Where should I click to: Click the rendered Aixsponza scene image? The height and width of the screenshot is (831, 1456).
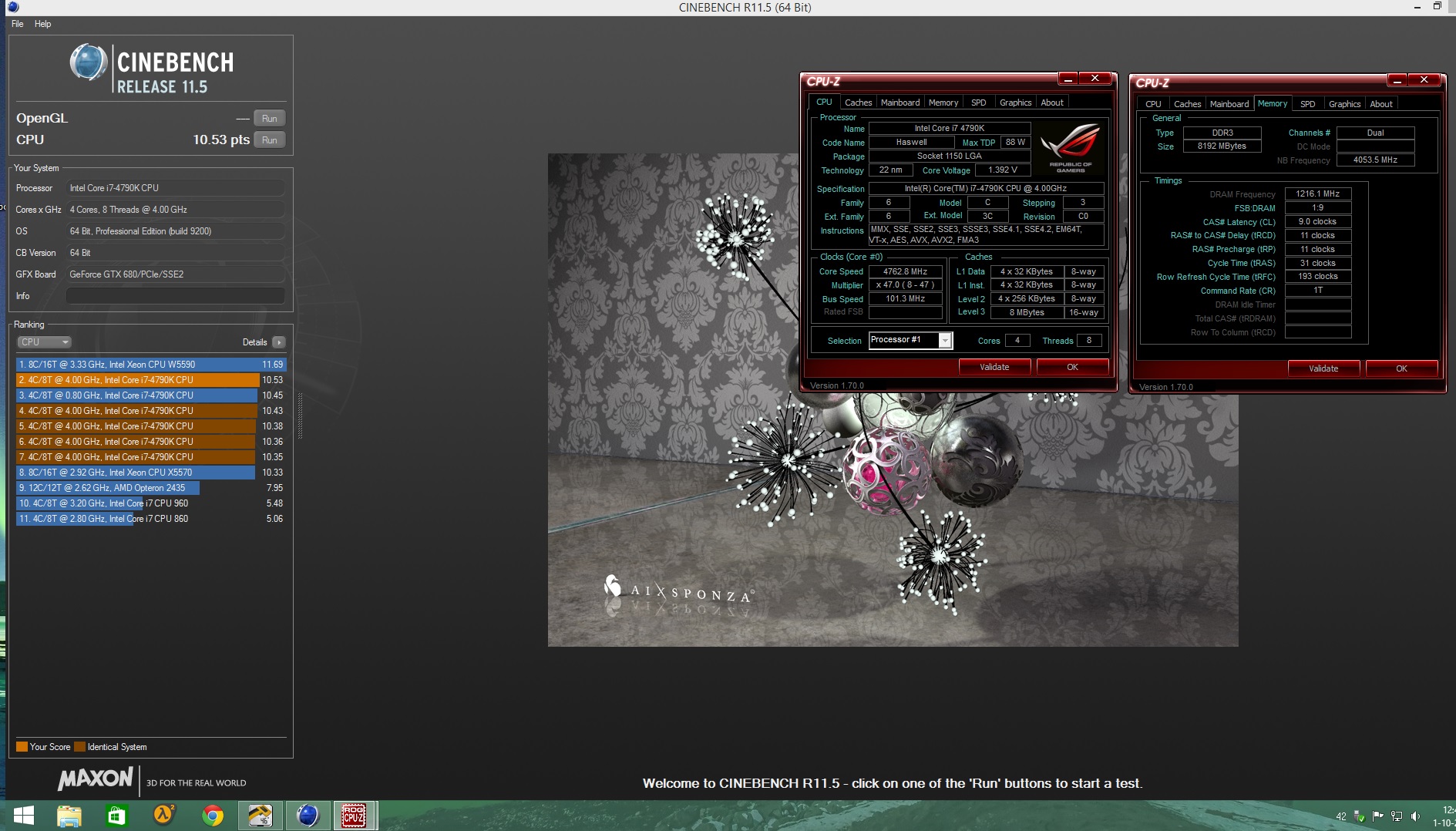point(893,399)
